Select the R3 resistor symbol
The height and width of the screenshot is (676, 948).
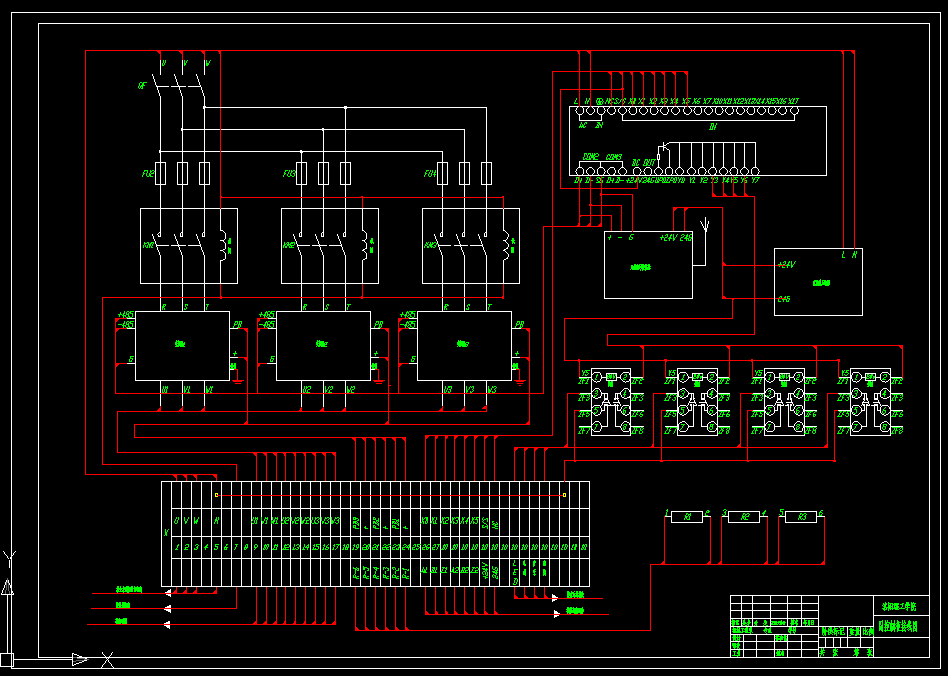click(802, 517)
